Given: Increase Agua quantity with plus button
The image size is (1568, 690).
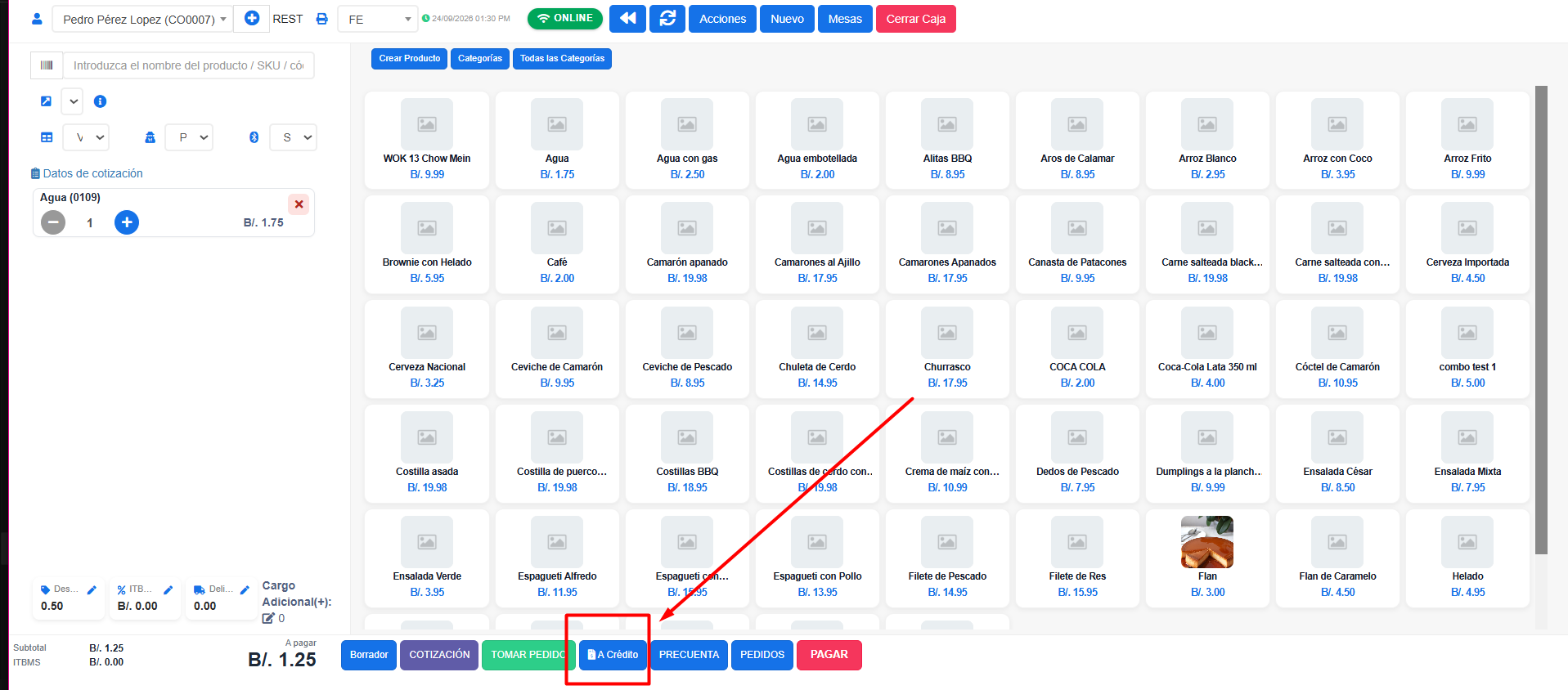Looking at the screenshot, I should click(x=127, y=222).
